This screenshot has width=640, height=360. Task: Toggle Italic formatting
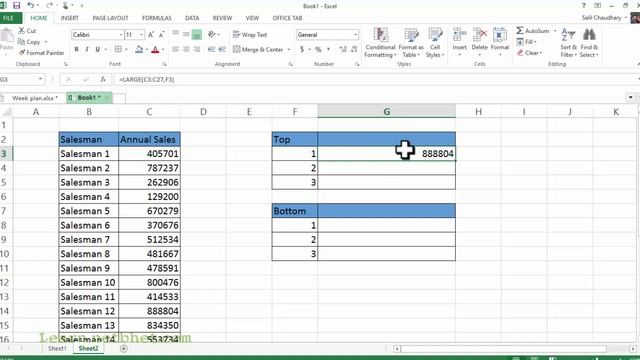point(87,49)
